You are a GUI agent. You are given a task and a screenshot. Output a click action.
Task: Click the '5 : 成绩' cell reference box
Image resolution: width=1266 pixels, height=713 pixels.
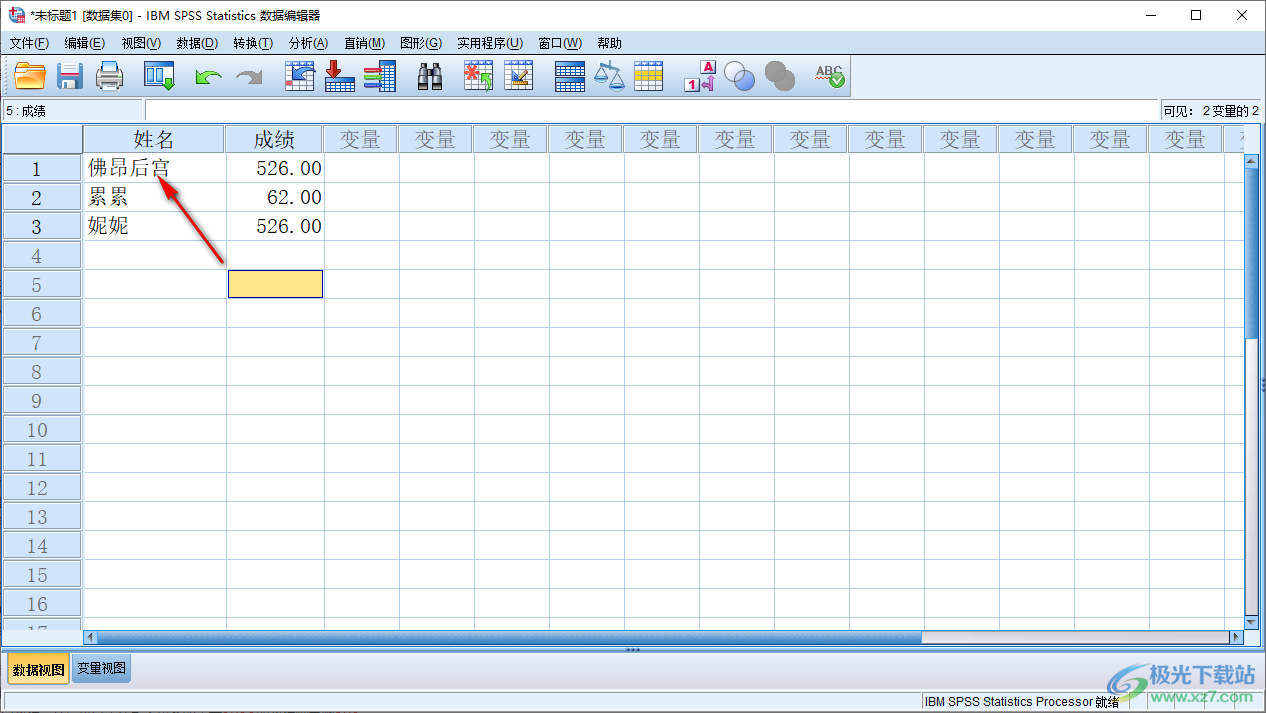[73, 111]
